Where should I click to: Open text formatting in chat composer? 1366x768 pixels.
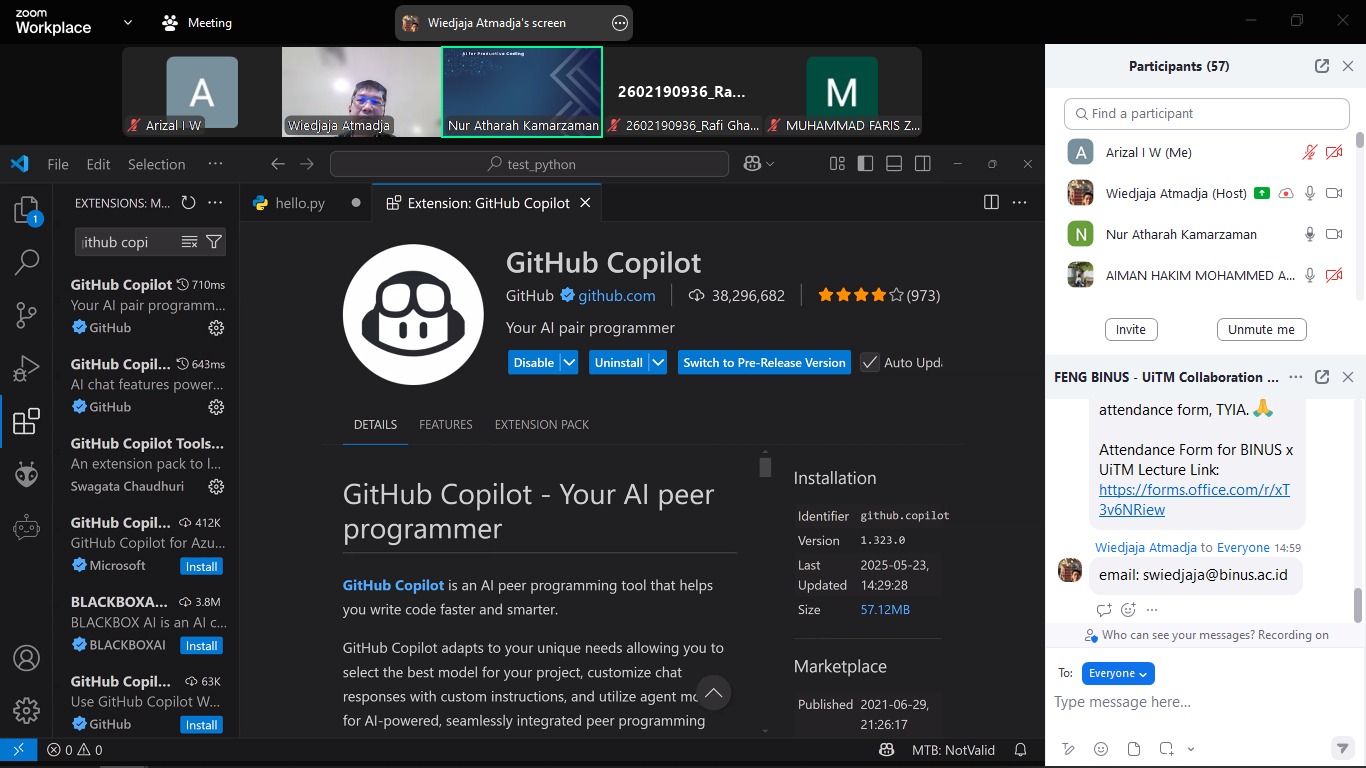click(1068, 749)
